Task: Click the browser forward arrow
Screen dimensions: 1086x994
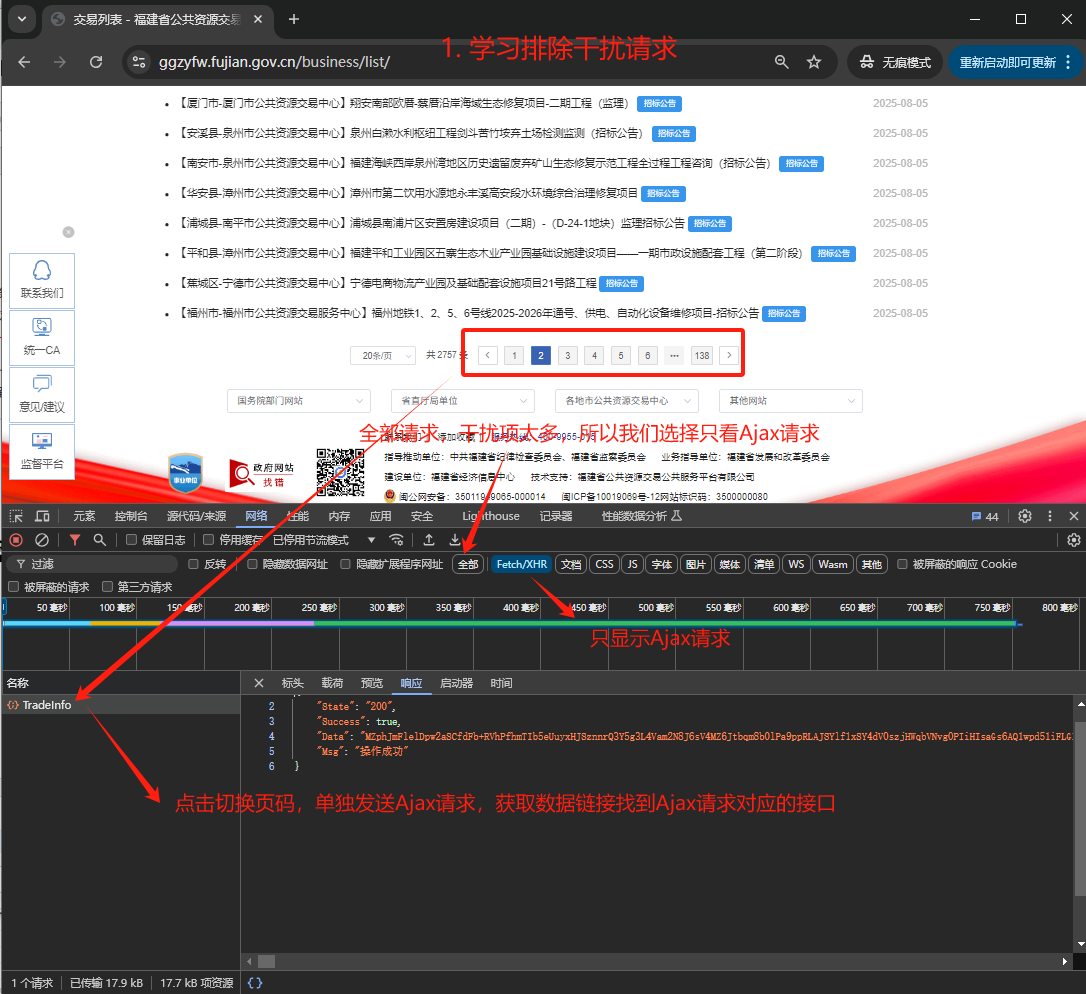Action: point(60,62)
